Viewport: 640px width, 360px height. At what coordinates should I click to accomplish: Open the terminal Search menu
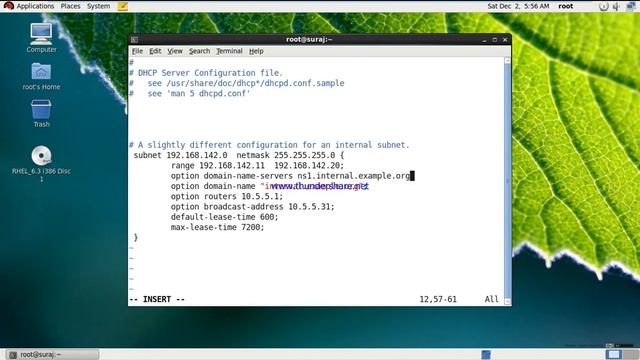(199, 51)
